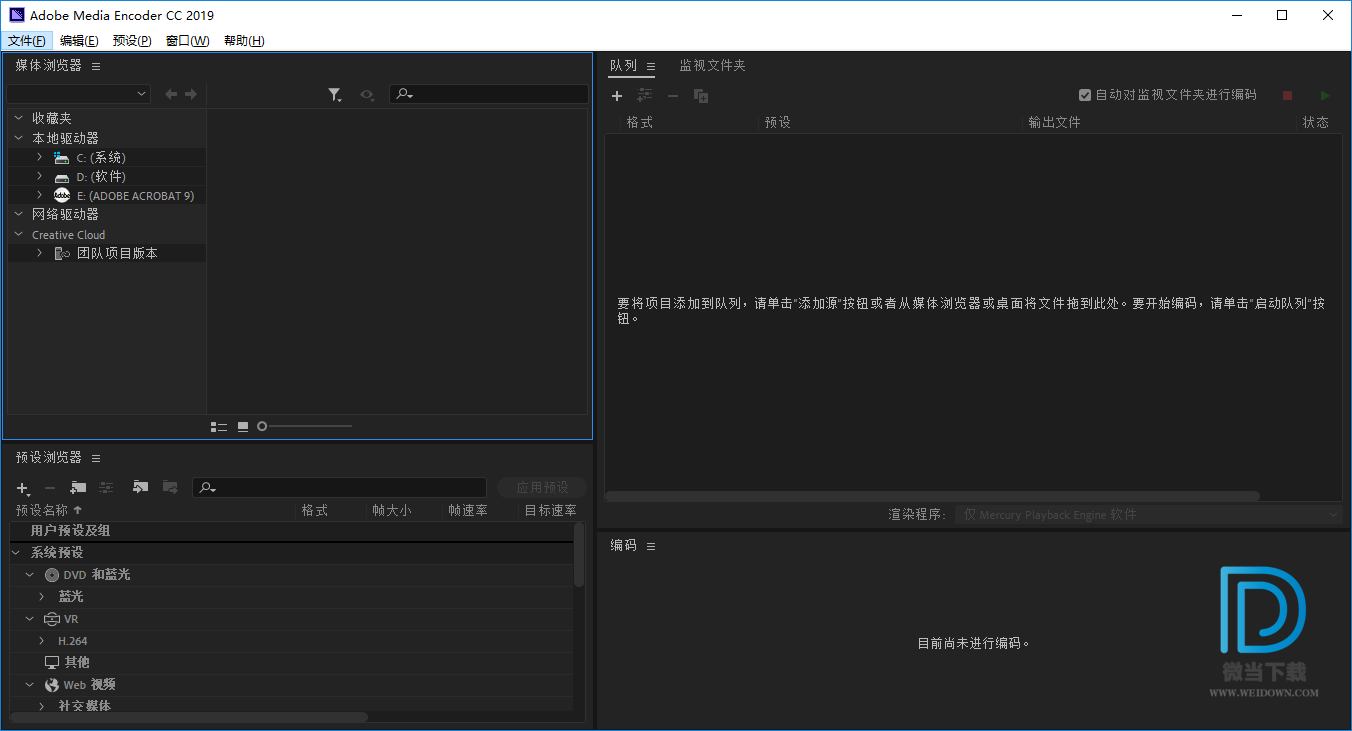The image size is (1352, 731).
Task: Click the create new preset group icon
Action: 78,487
